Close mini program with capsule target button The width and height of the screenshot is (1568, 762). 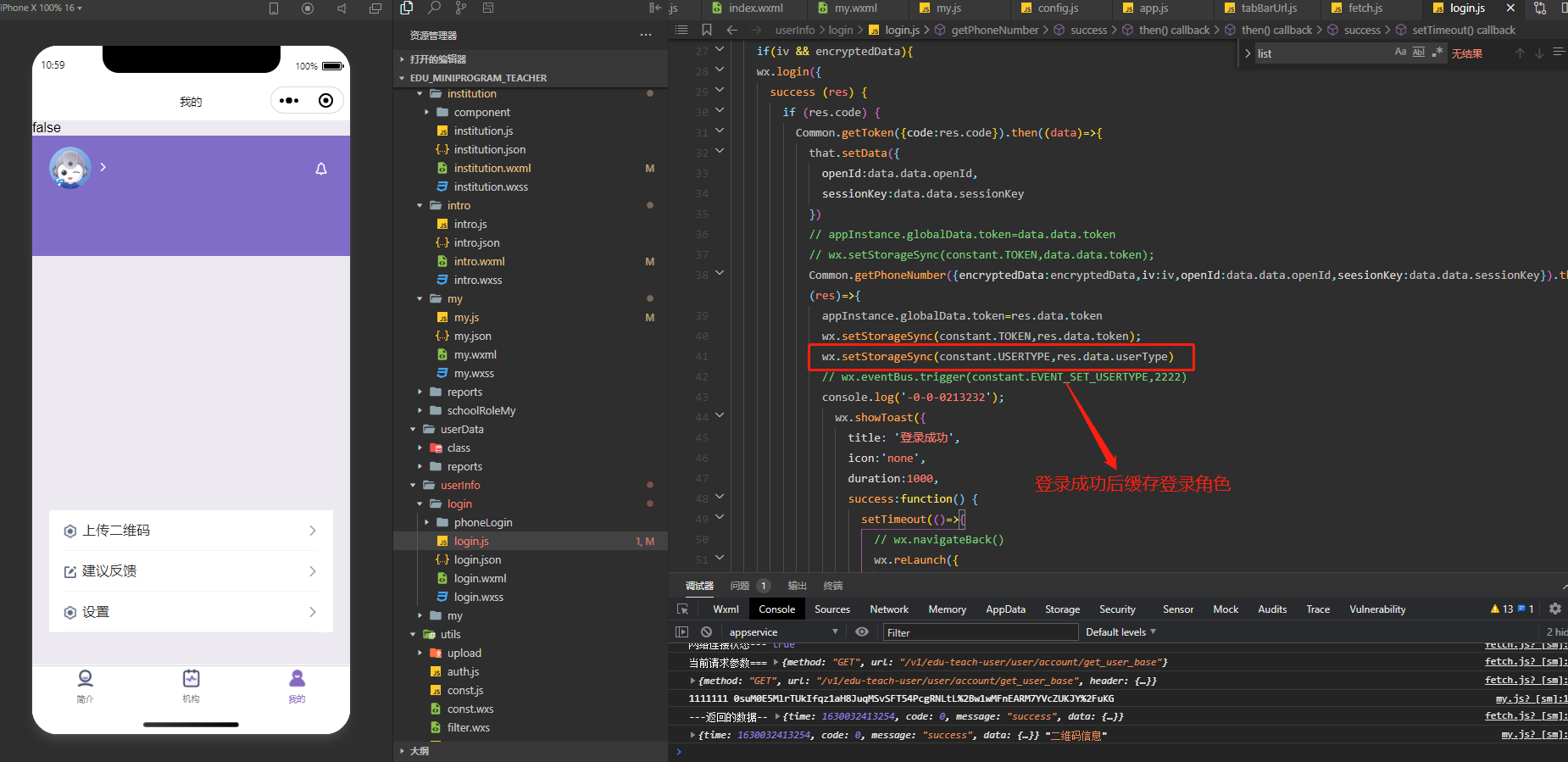click(x=326, y=101)
